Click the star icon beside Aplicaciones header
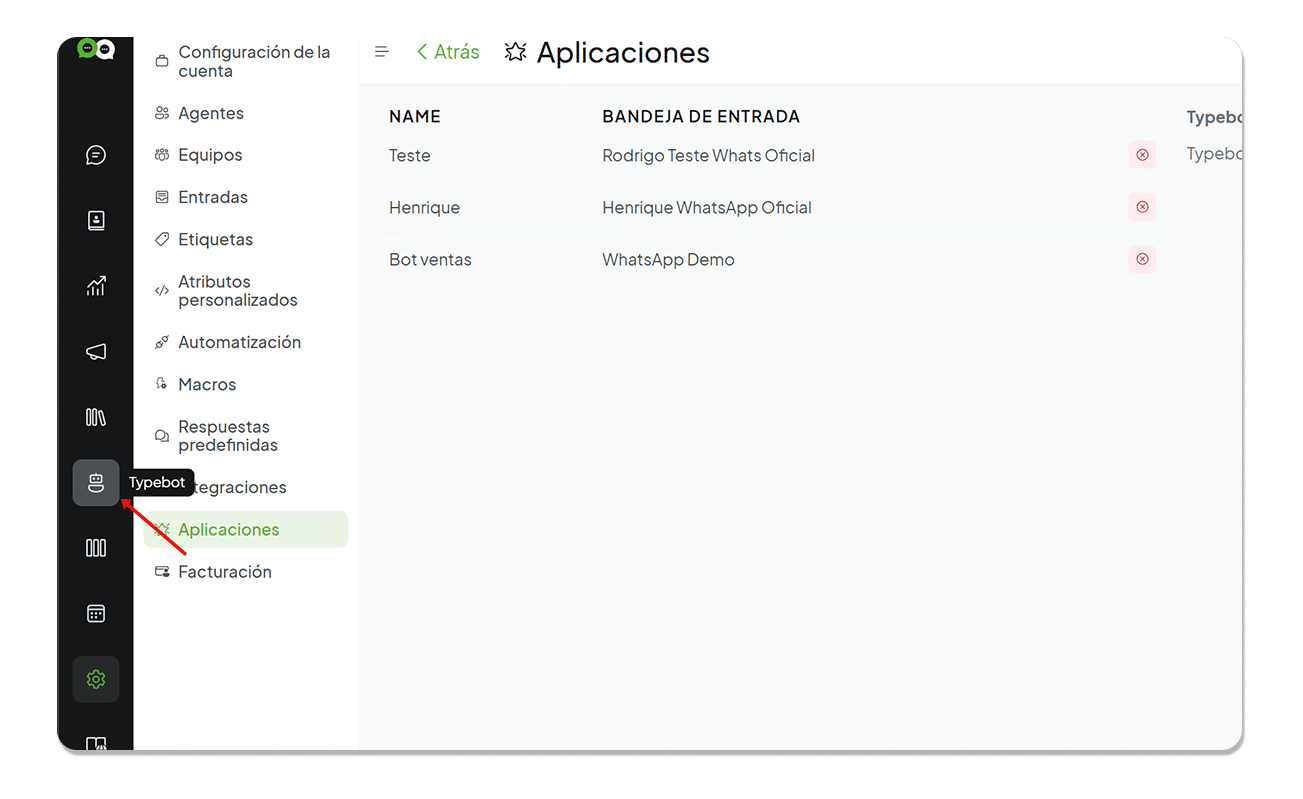Image resolution: width=1303 pixels, height=799 pixels. 514,51
